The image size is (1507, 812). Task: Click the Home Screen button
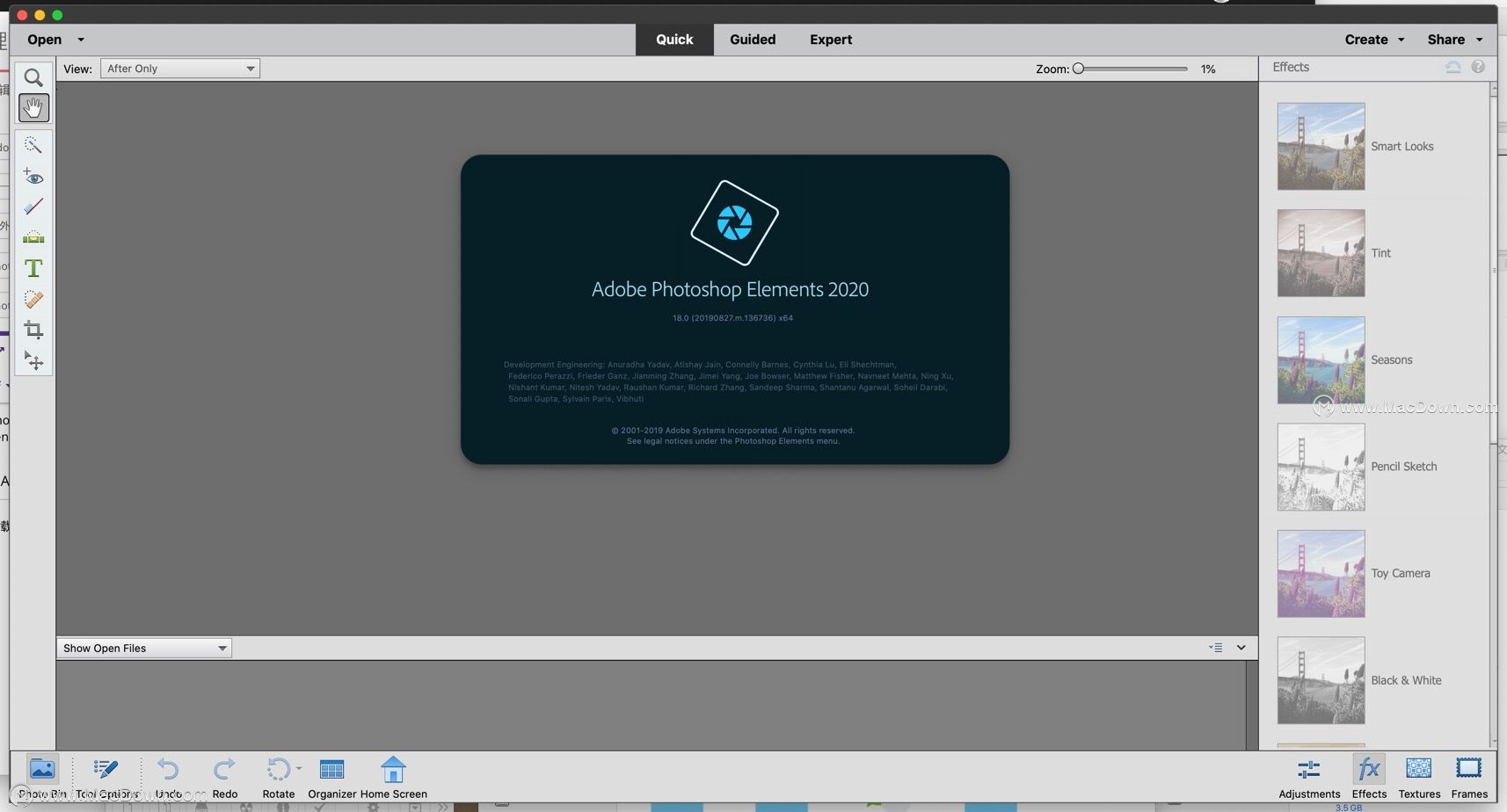click(393, 778)
